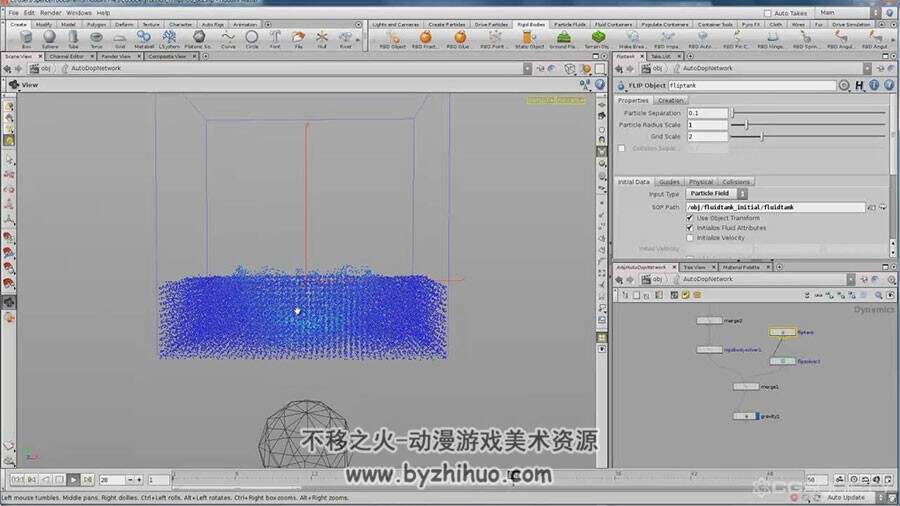This screenshot has width=900, height=506.
Task: Switch to the Collisions tab
Action: [x=736, y=182]
